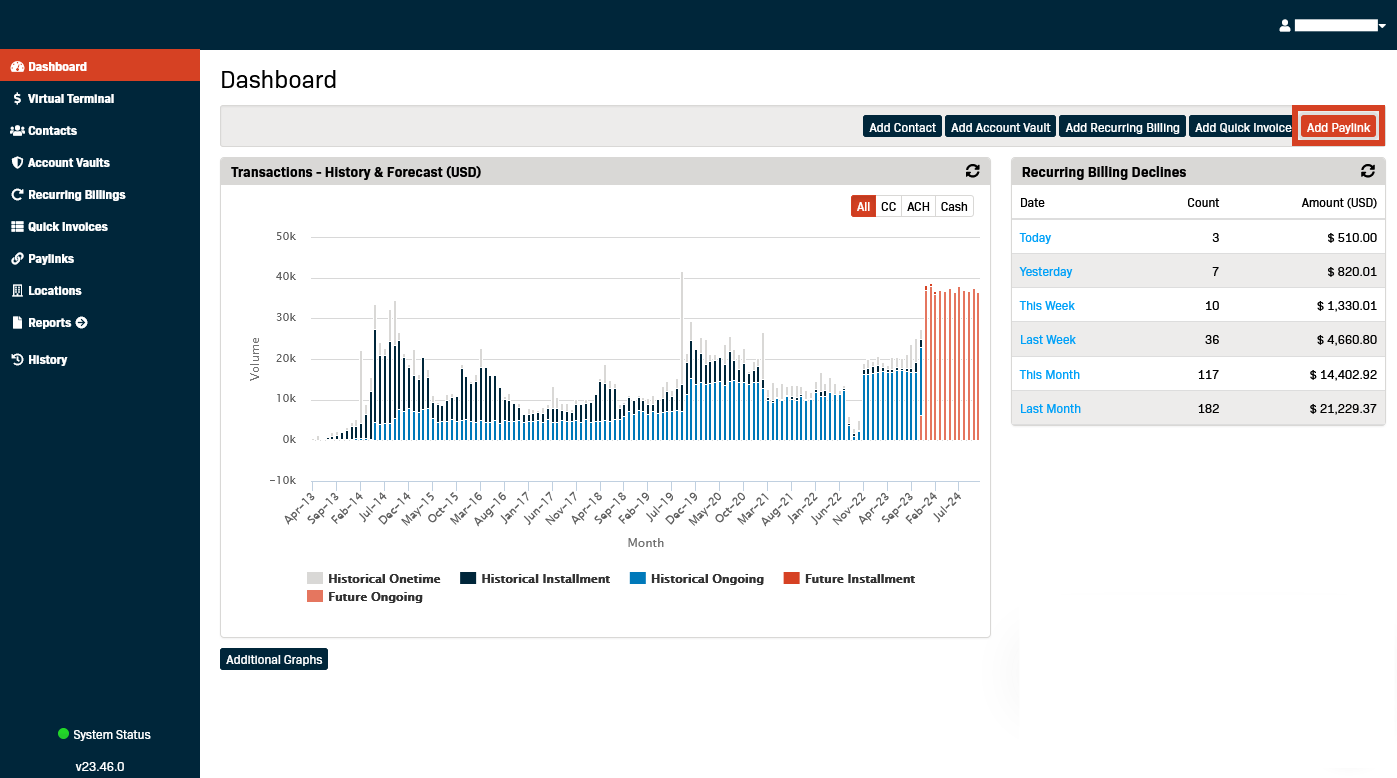
Task: Toggle Historical Installment legend swatch
Action: (468, 579)
